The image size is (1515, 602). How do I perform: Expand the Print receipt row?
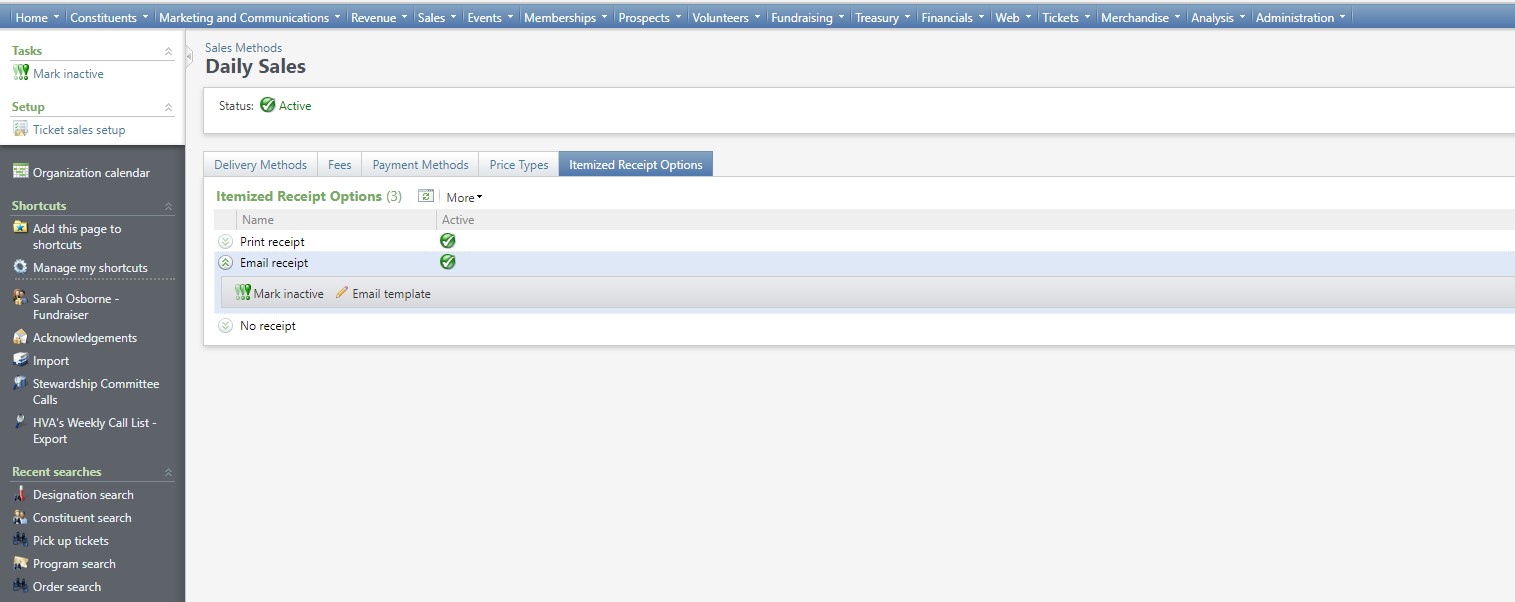tap(225, 242)
